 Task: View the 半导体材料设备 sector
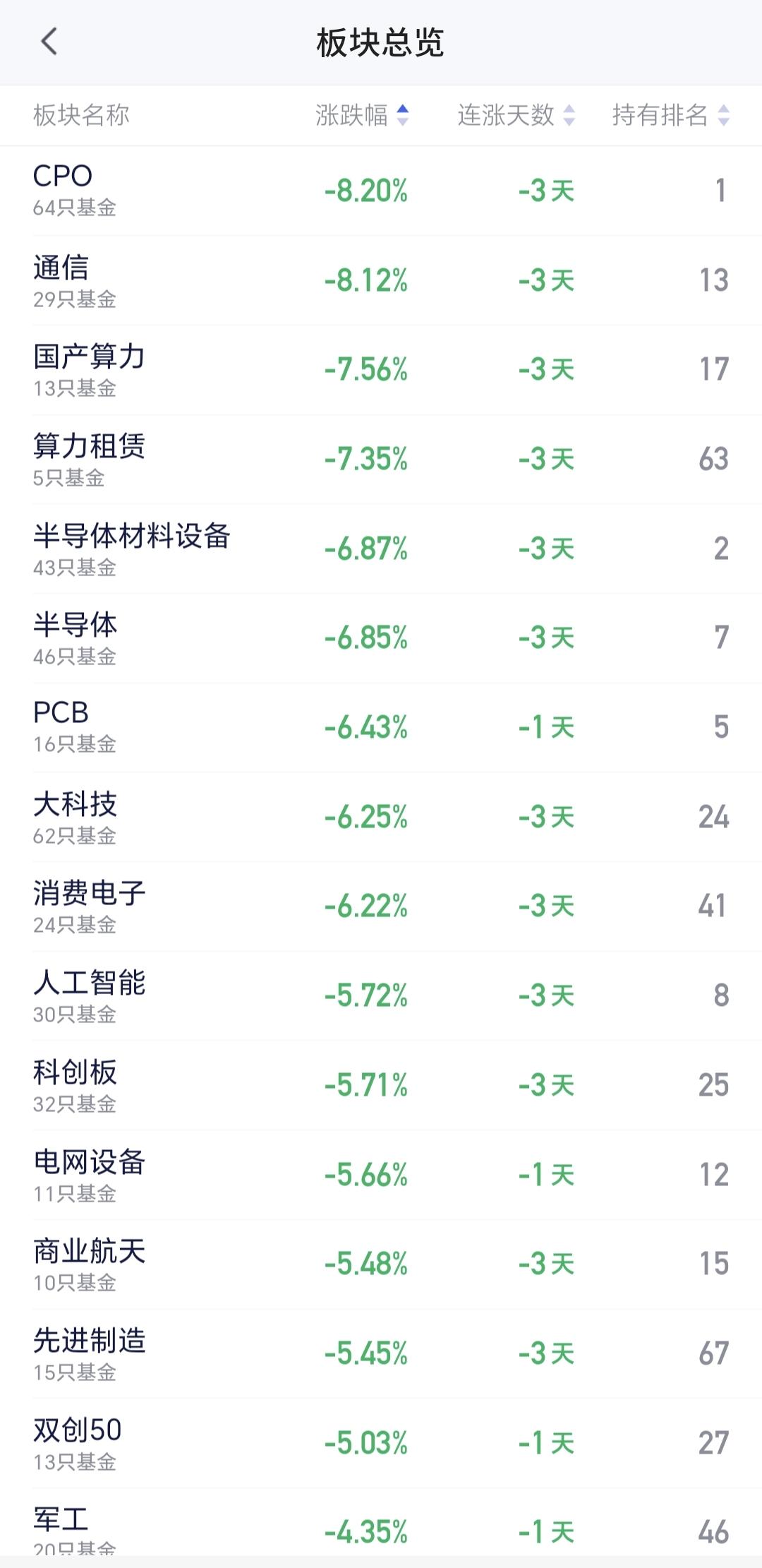click(381, 549)
